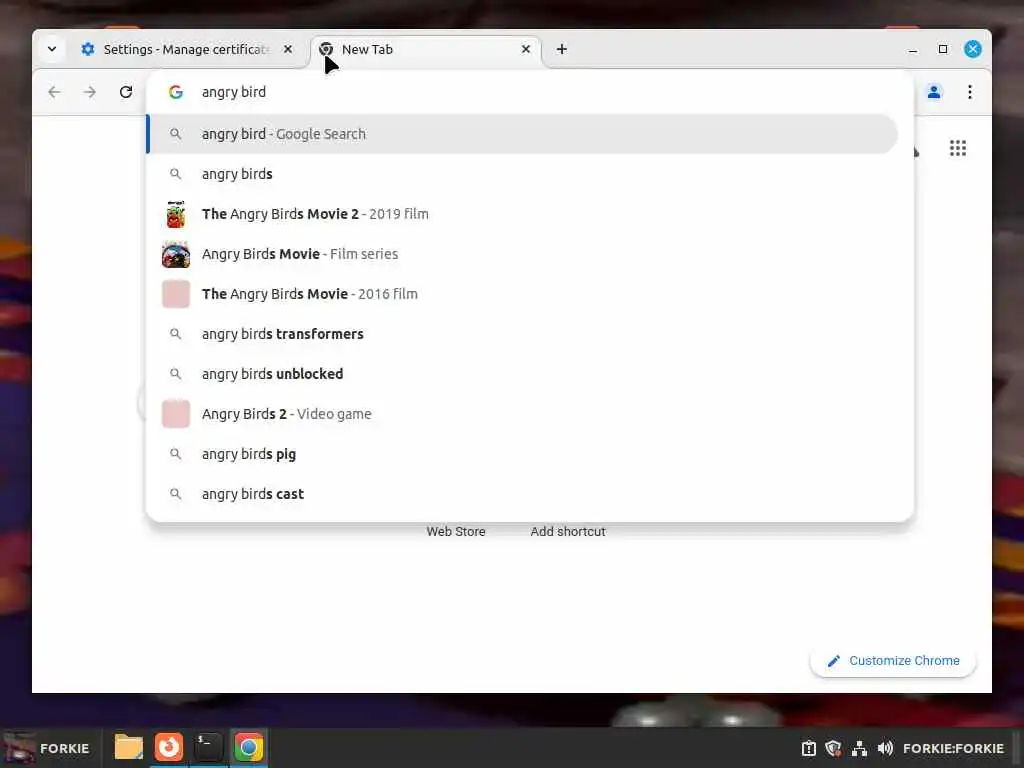Click the Angry Birds Movie 2 poster thumbnail
The image size is (1024, 768).
coord(176,214)
